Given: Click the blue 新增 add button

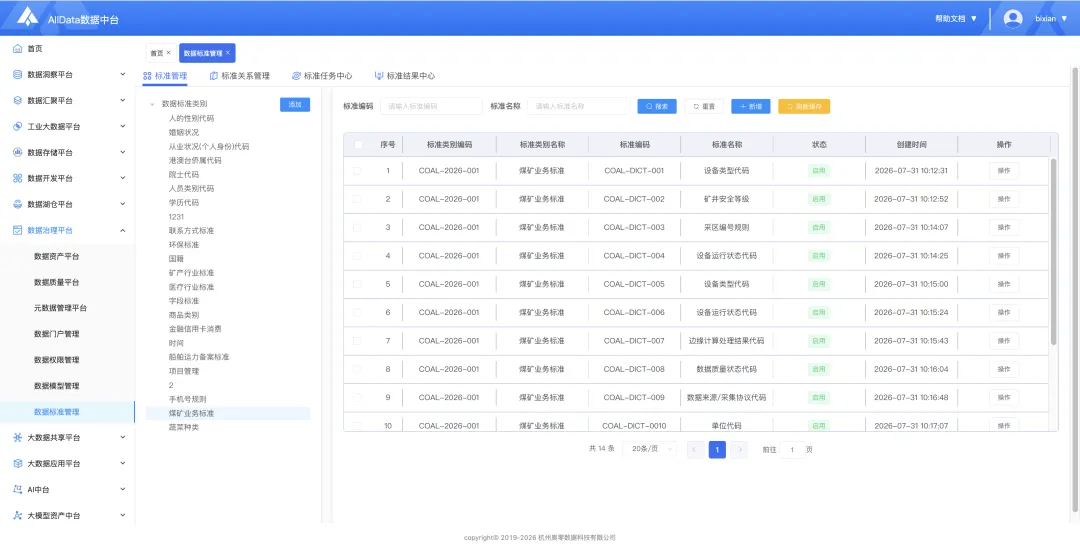Looking at the screenshot, I should [751, 107].
